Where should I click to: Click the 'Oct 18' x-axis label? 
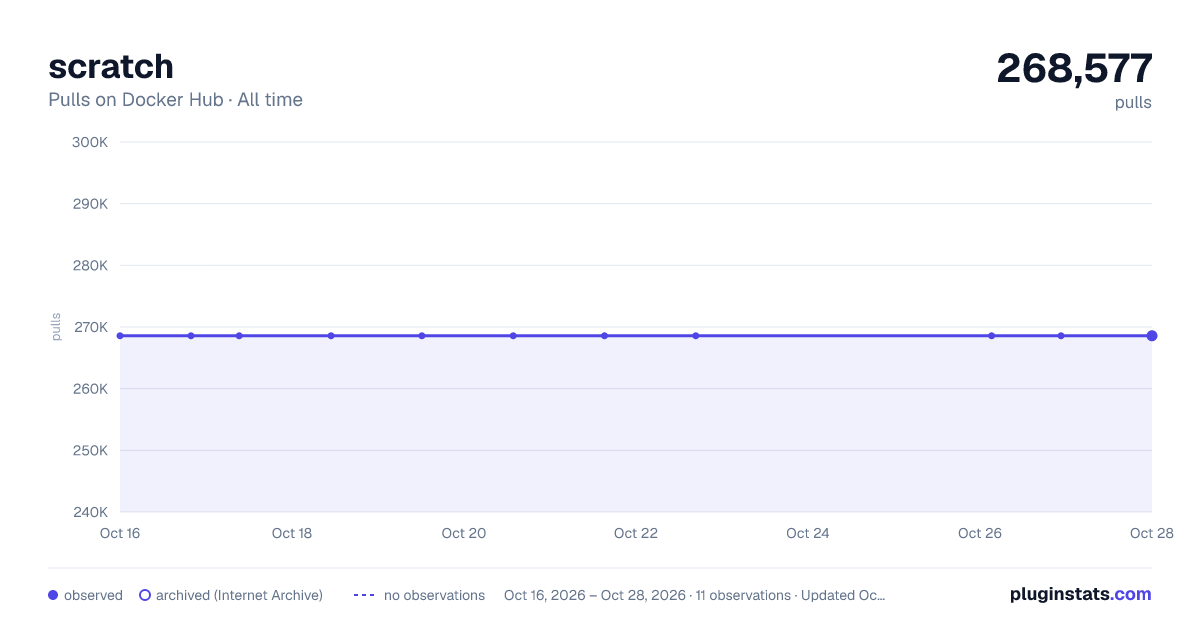point(292,533)
